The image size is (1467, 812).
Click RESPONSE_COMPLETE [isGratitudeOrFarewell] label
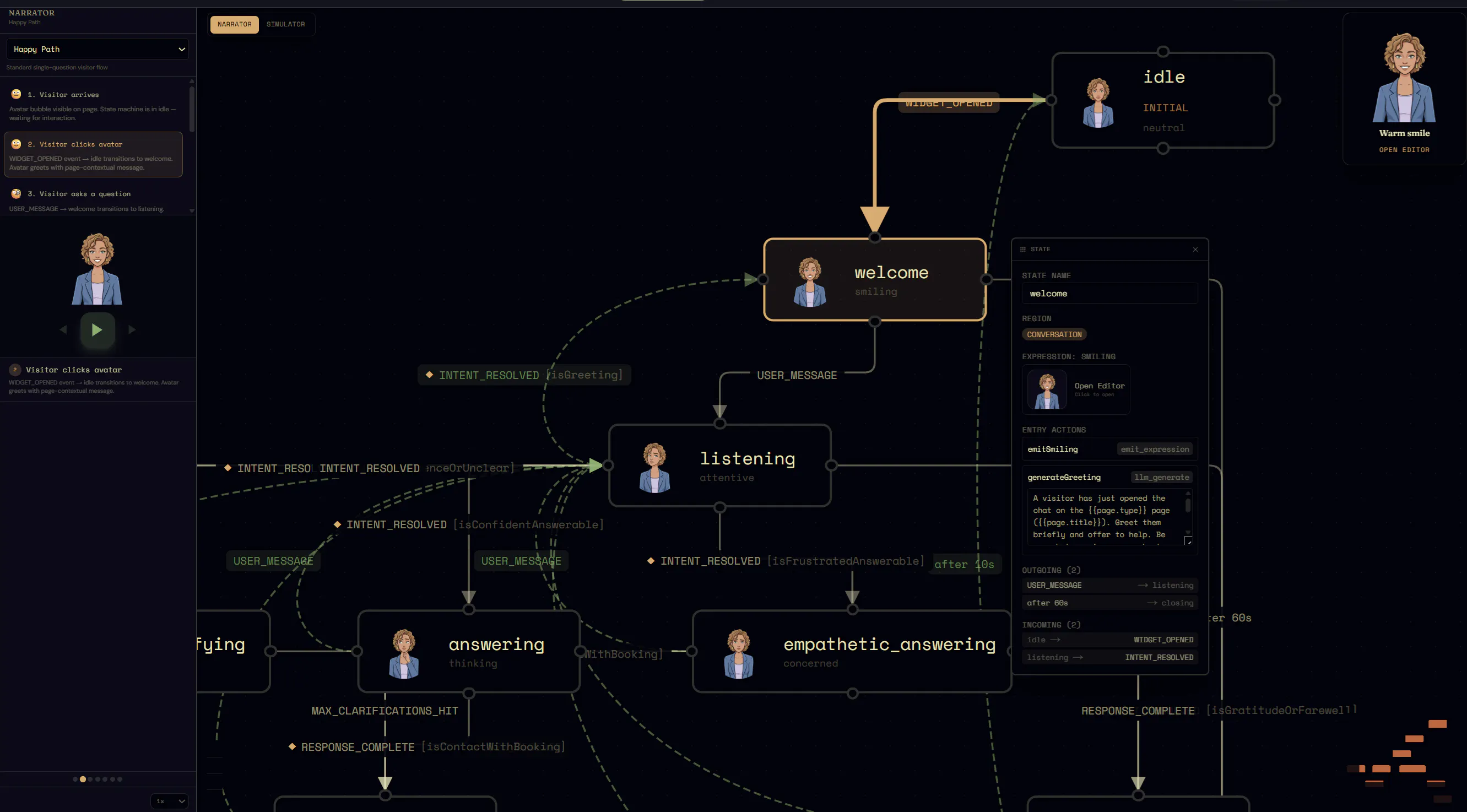tap(1219, 711)
